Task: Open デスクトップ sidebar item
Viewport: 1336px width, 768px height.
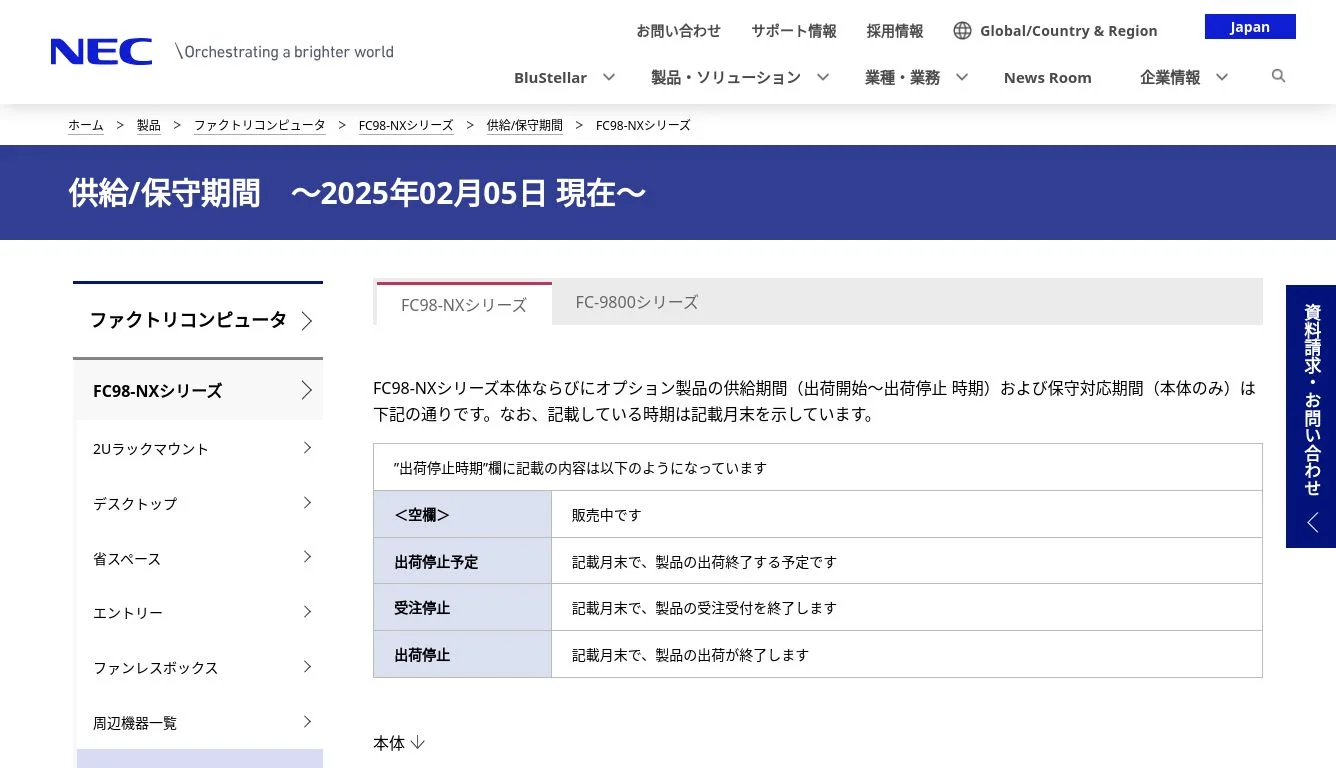Action: pos(200,503)
